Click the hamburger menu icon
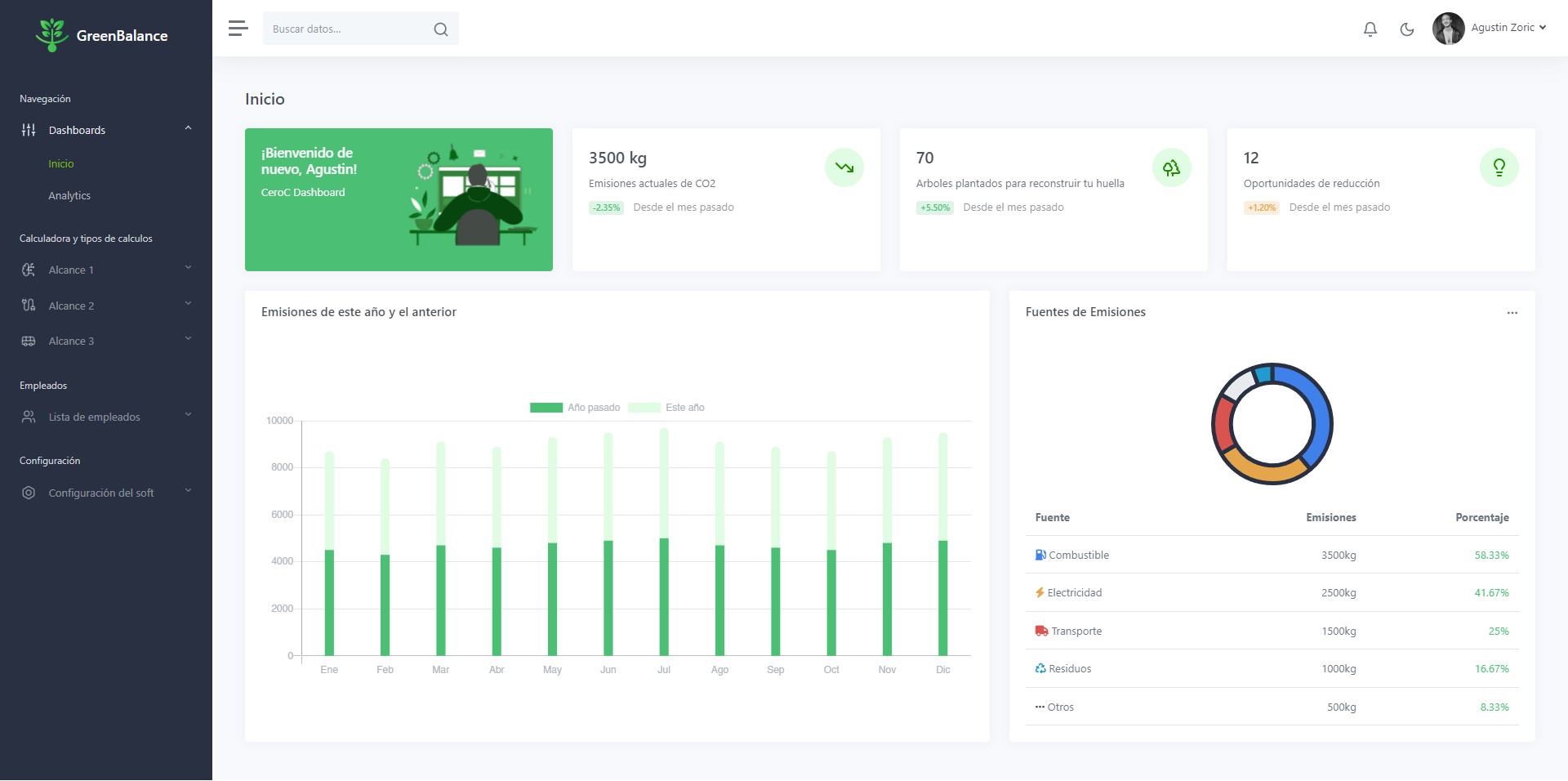Screen dimensions: 1568x781 238,29
